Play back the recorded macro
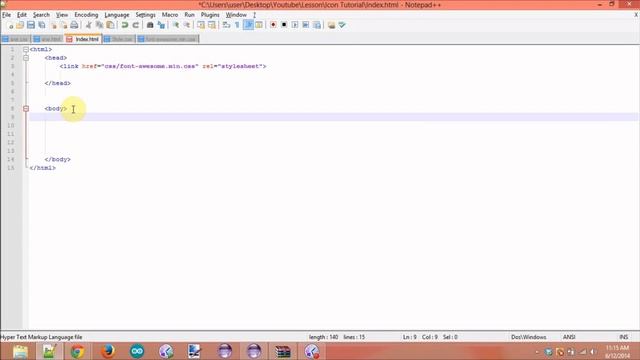Viewport: 640px width, 360px height. 295,25
